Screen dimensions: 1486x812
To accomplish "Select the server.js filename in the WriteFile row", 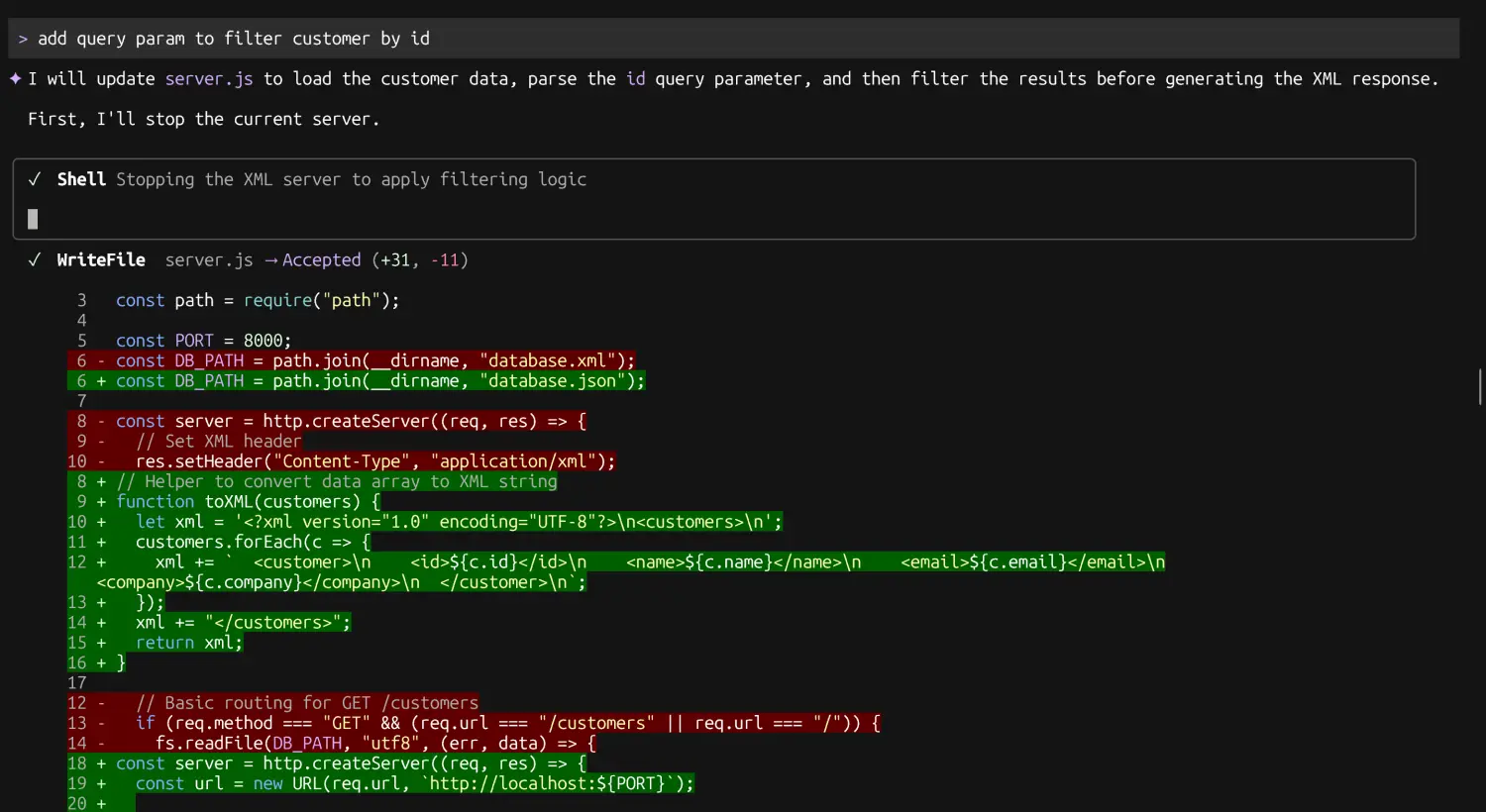I will point(208,259).
